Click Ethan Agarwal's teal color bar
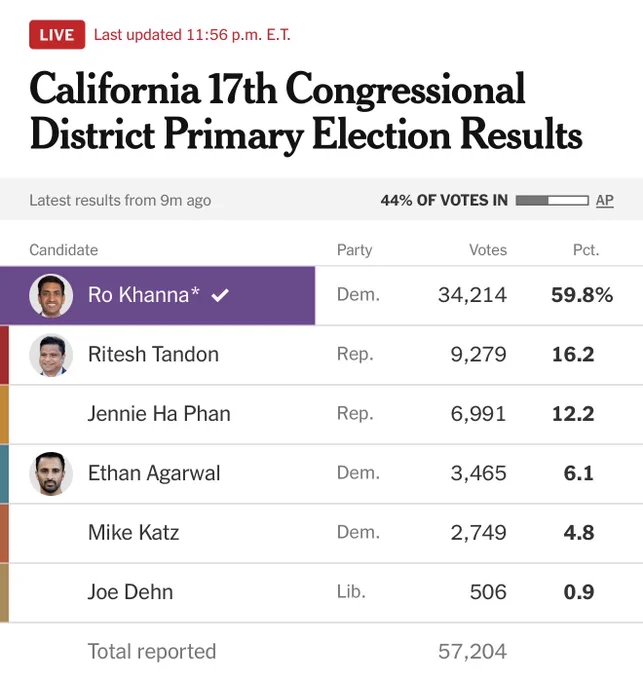The image size is (643, 680). click(4, 474)
